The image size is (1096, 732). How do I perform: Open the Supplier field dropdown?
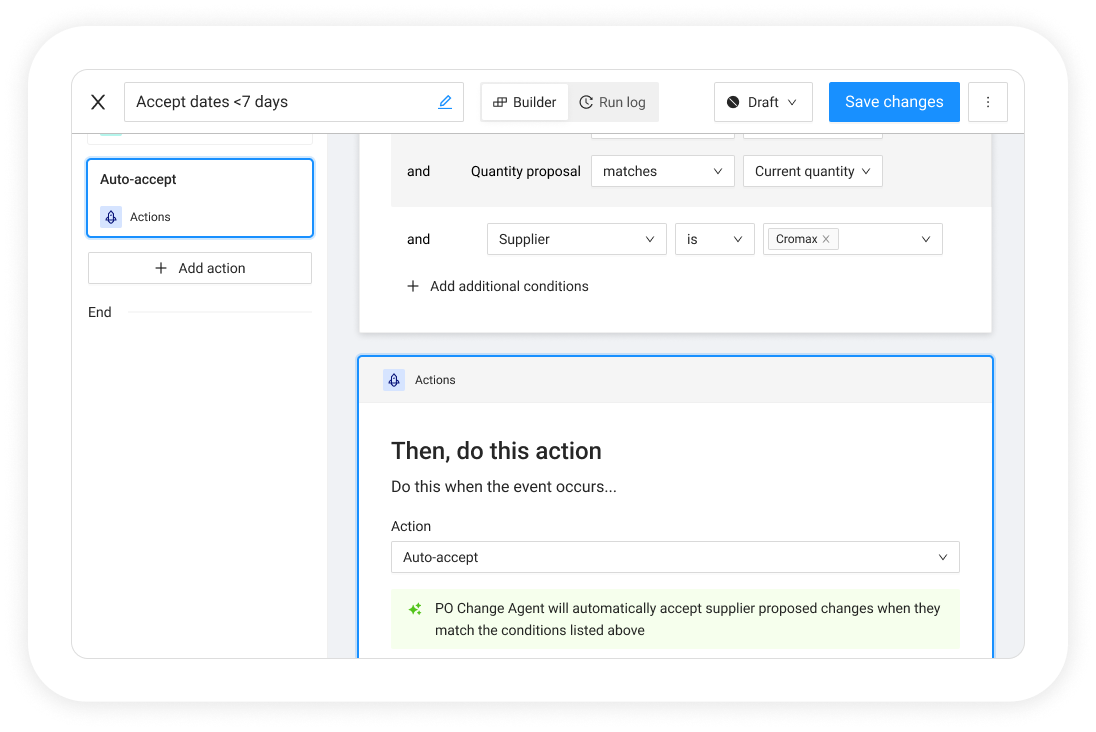(576, 239)
